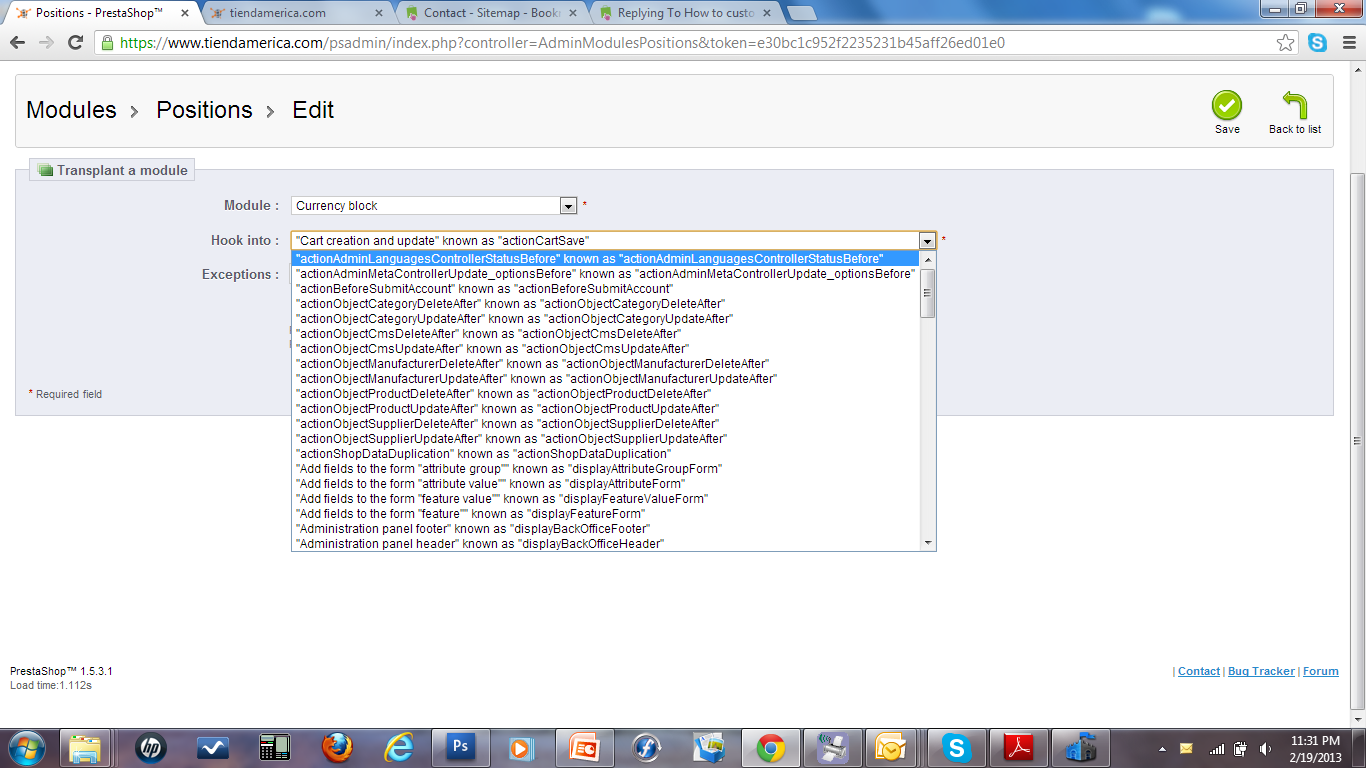Choose actionAdminMetaControllerUpdate_optionsBefore hook option

(605, 274)
